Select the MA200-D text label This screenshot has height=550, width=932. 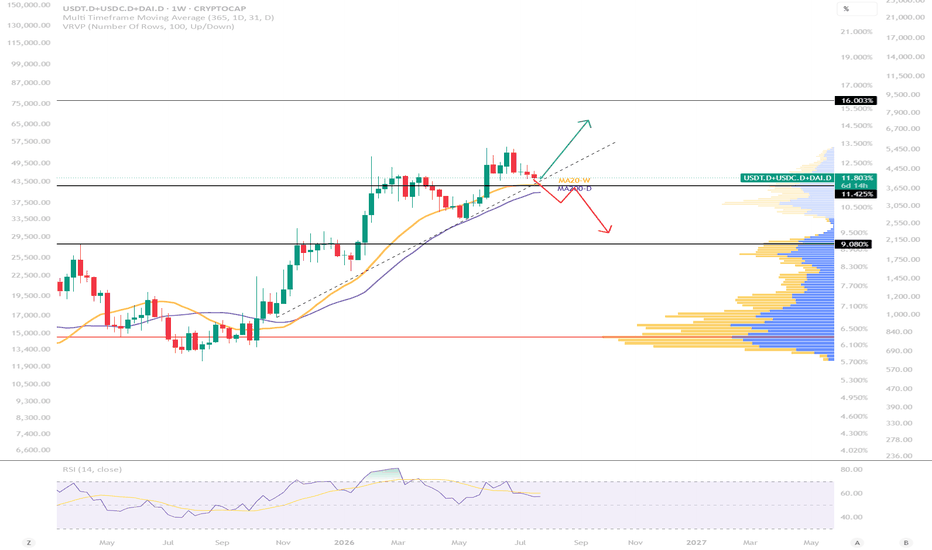574,188
